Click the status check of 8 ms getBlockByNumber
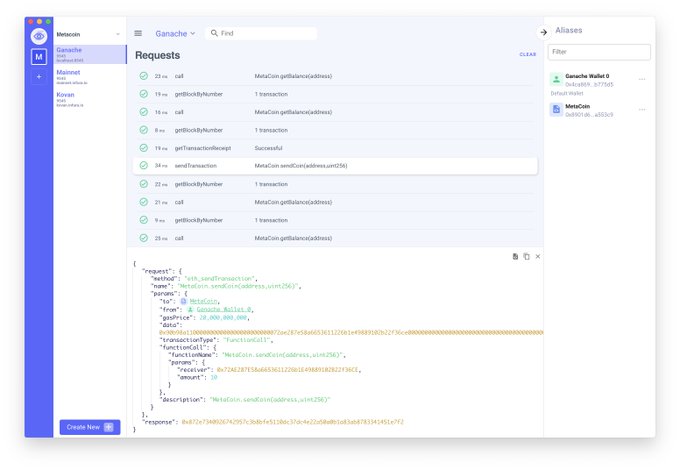 [144, 130]
